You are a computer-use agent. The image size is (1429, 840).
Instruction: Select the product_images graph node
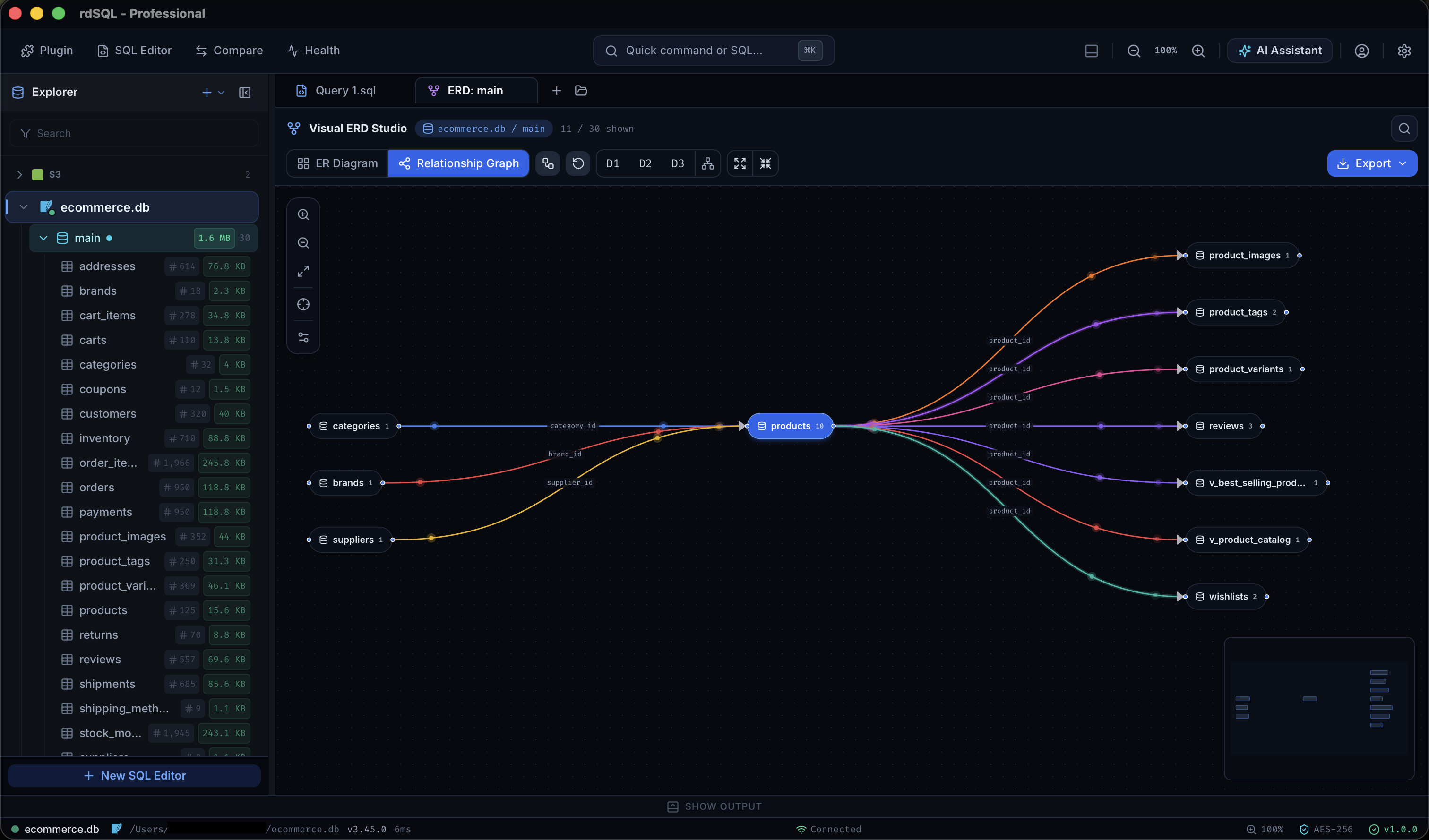1242,256
